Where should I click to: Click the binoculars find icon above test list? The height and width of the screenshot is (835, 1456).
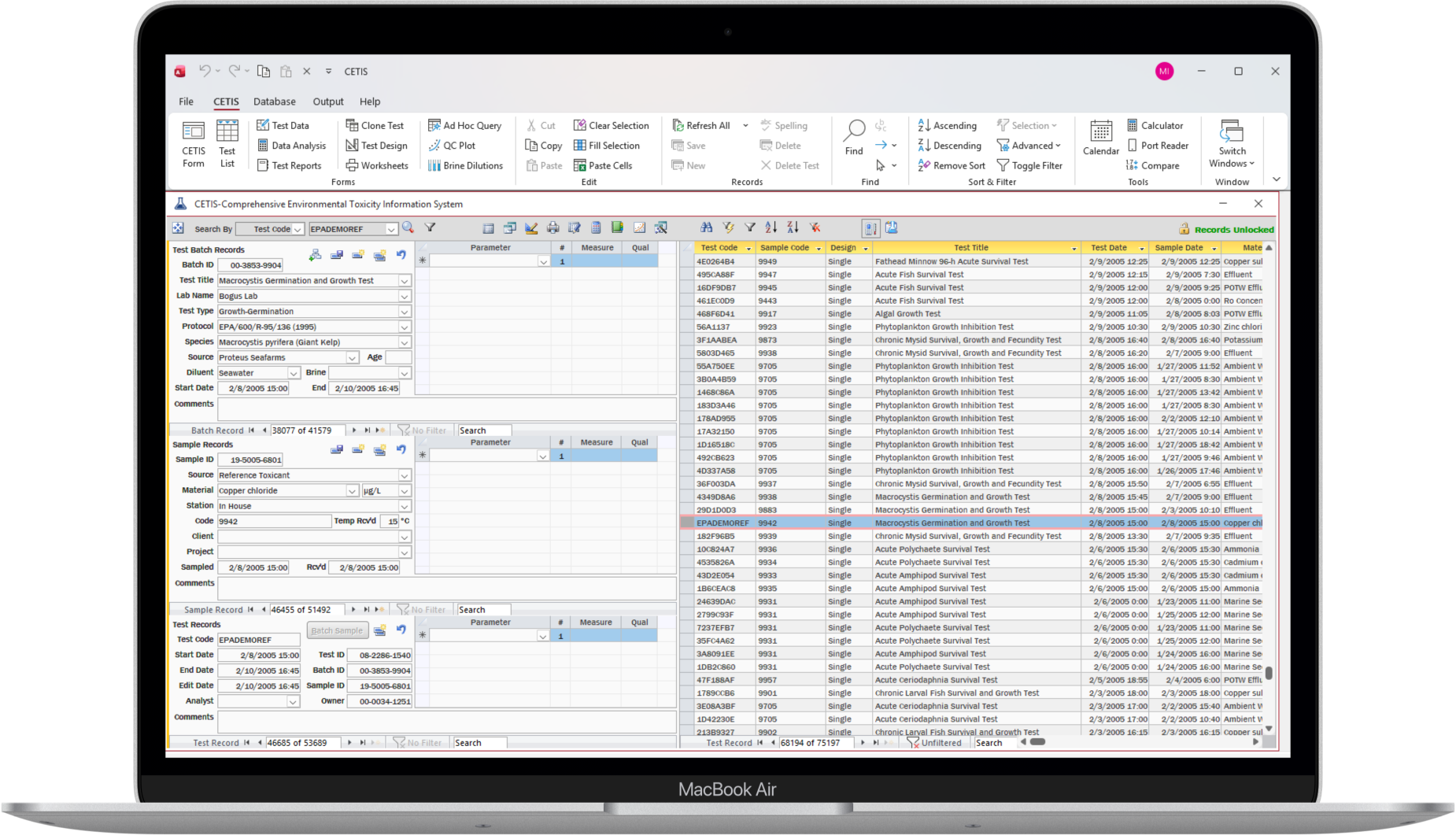(707, 227)
